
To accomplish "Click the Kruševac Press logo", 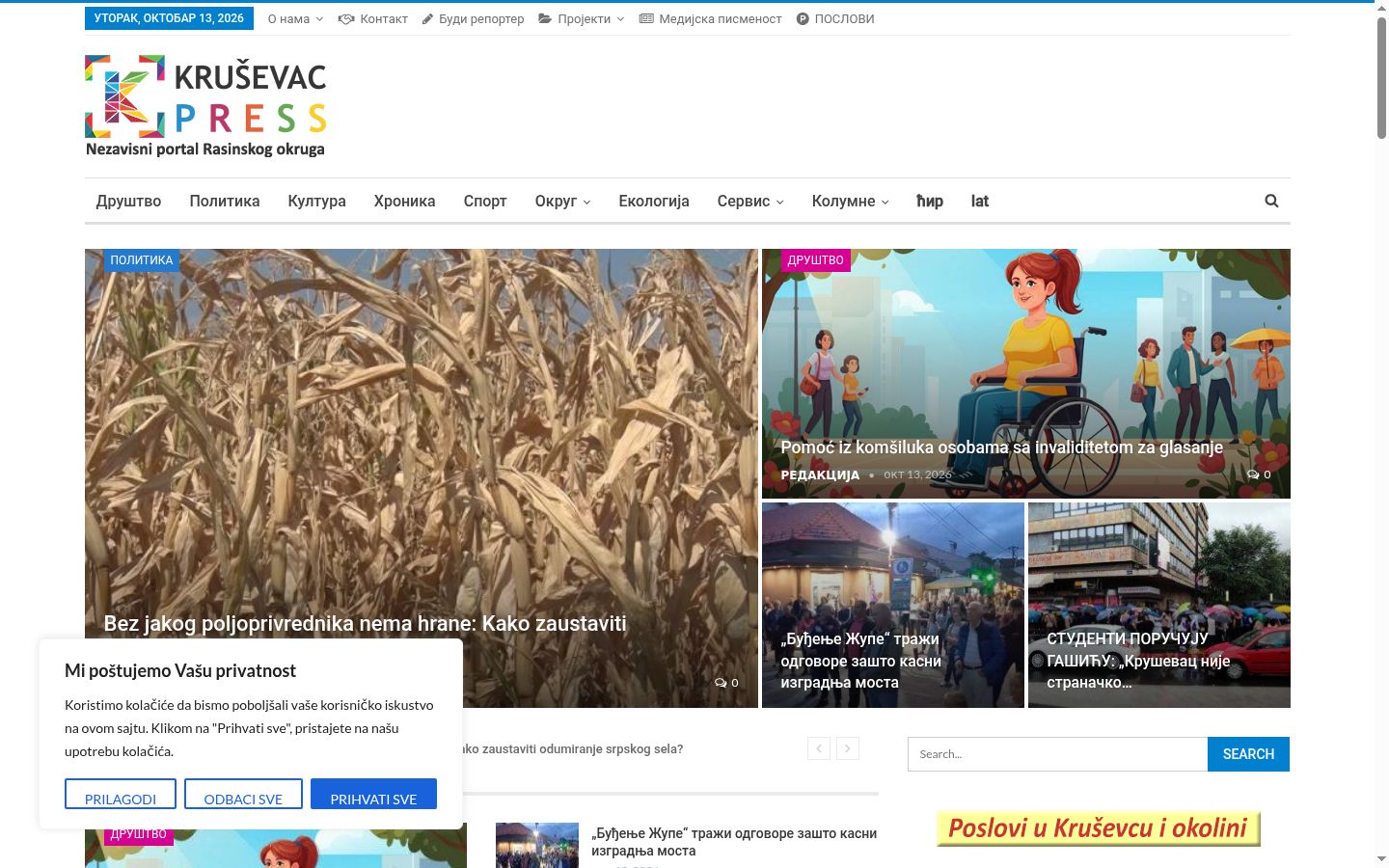I will tap(205, 106).
